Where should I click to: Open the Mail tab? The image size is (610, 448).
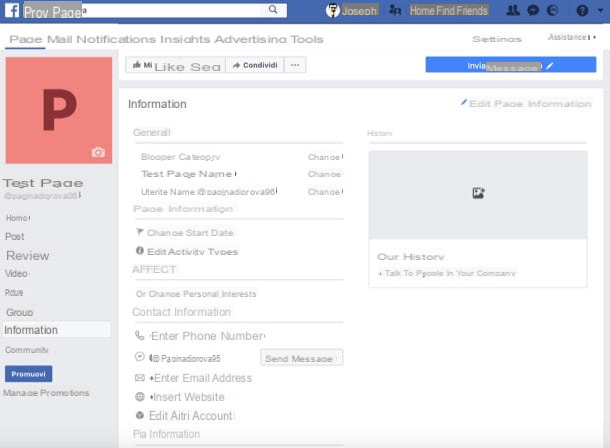(x=60, y=39)
